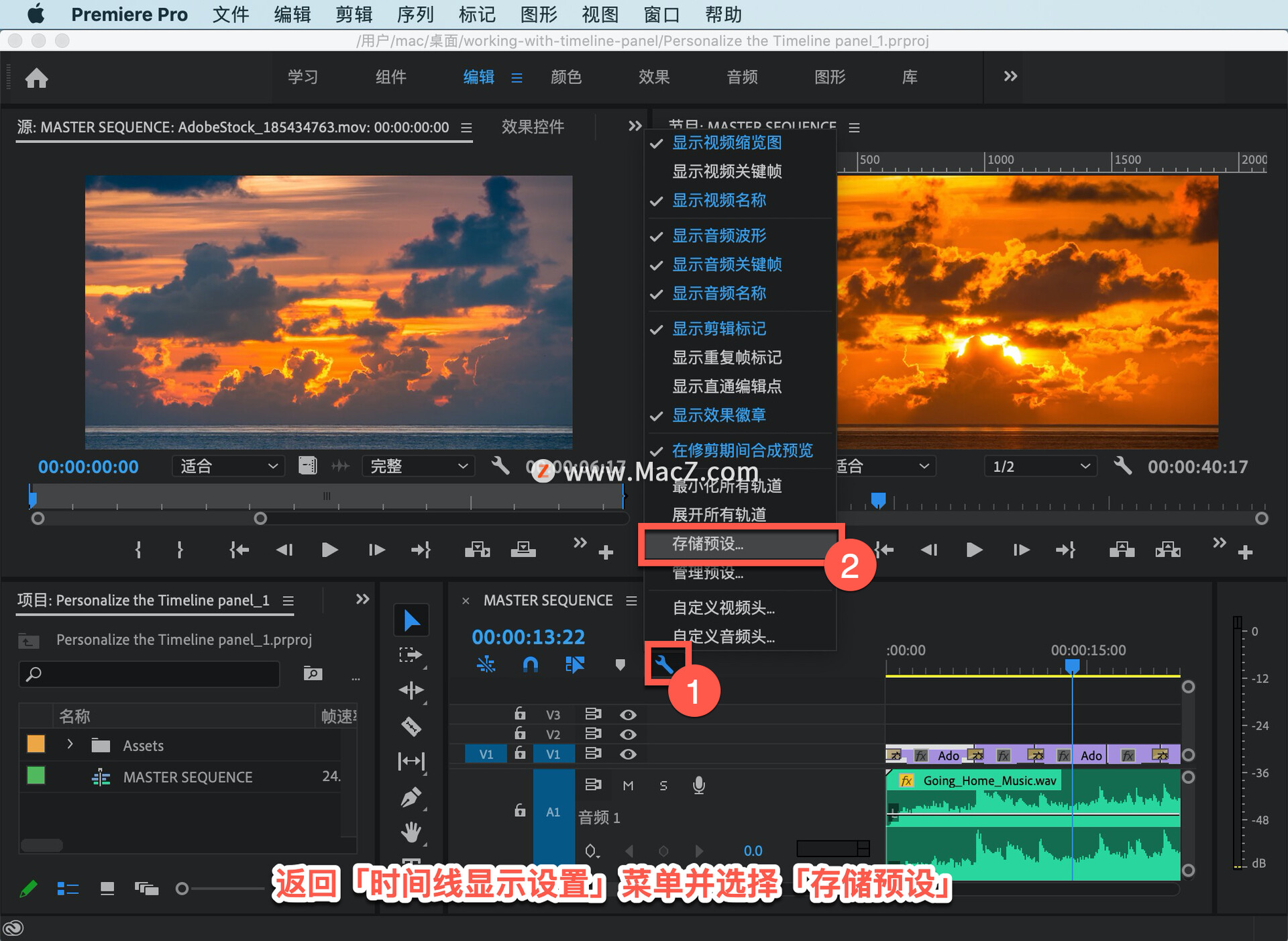Click the voice-over record microphone icon
Image resolution: width=1288 pixels, height=941 pixels.
click(x=698, y=785)
